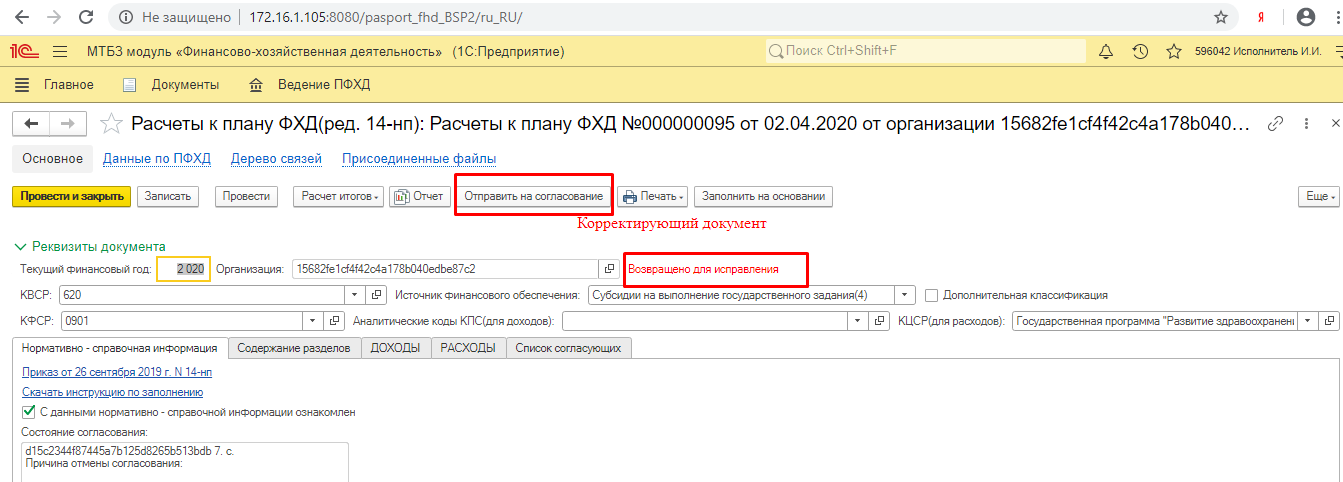Viewport: 1343px width, 482px height.
Task: Open Печать dropdown menu
Action: [x=652, y=196]
